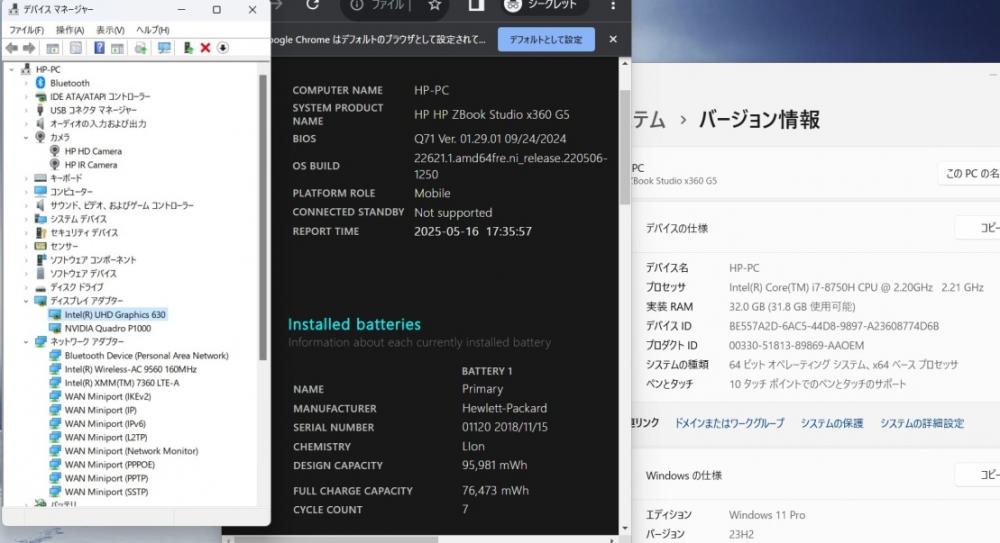Image resolution: width=1000 pixels, height=543 pixels.
Task: Click the 76,473 mWh full charge value
Action: click(496, 491)
